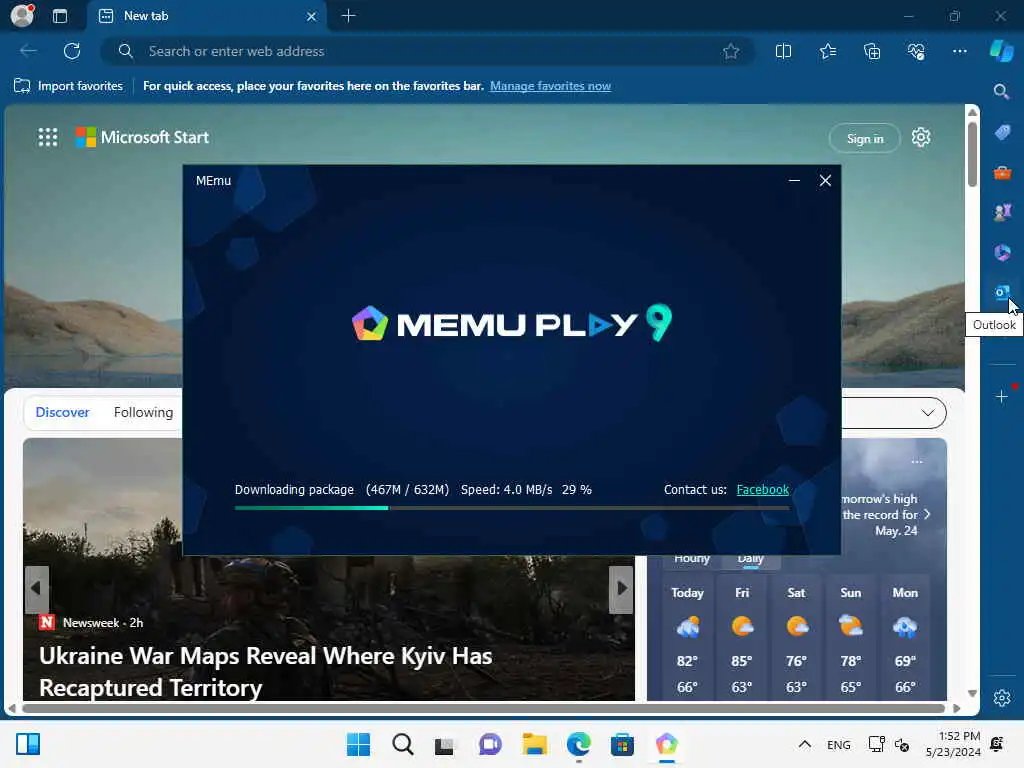This screenshot has width=1024, height=768.
Task: Open Edge Settings and more menu
Action: click(x=959, y=51)
